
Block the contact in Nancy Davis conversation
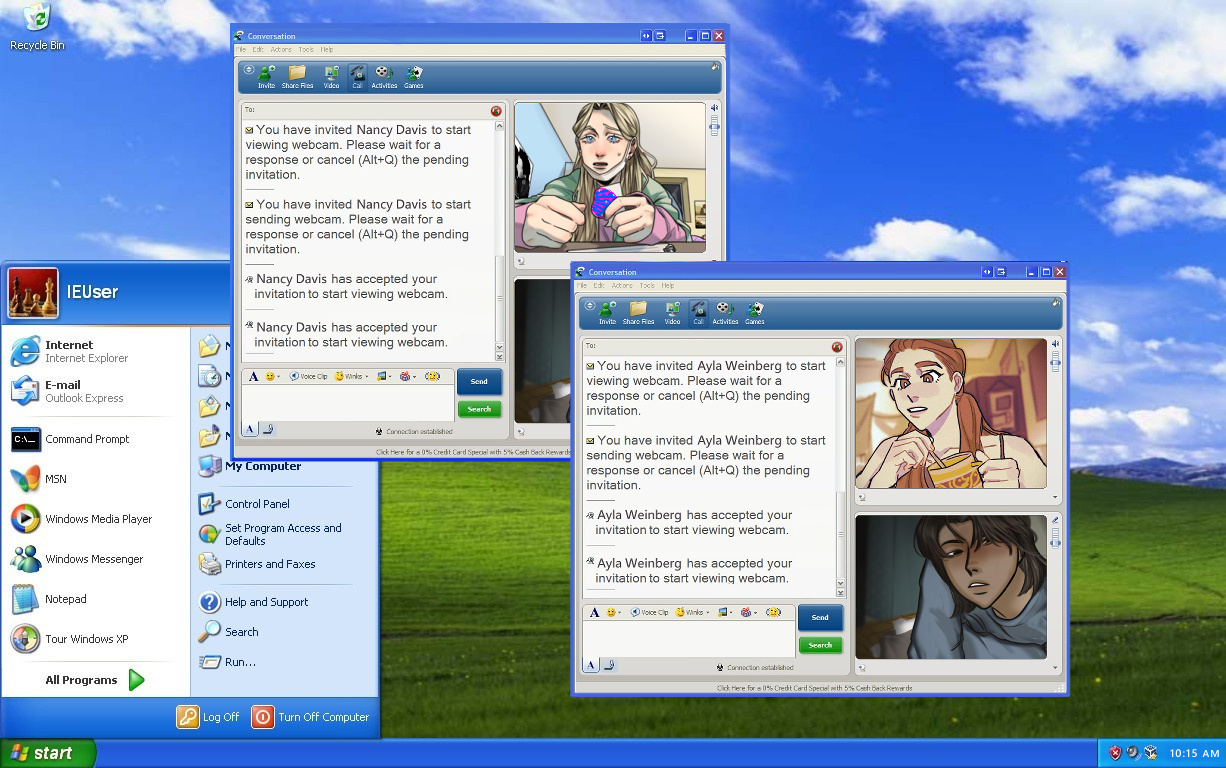[496, 111]
